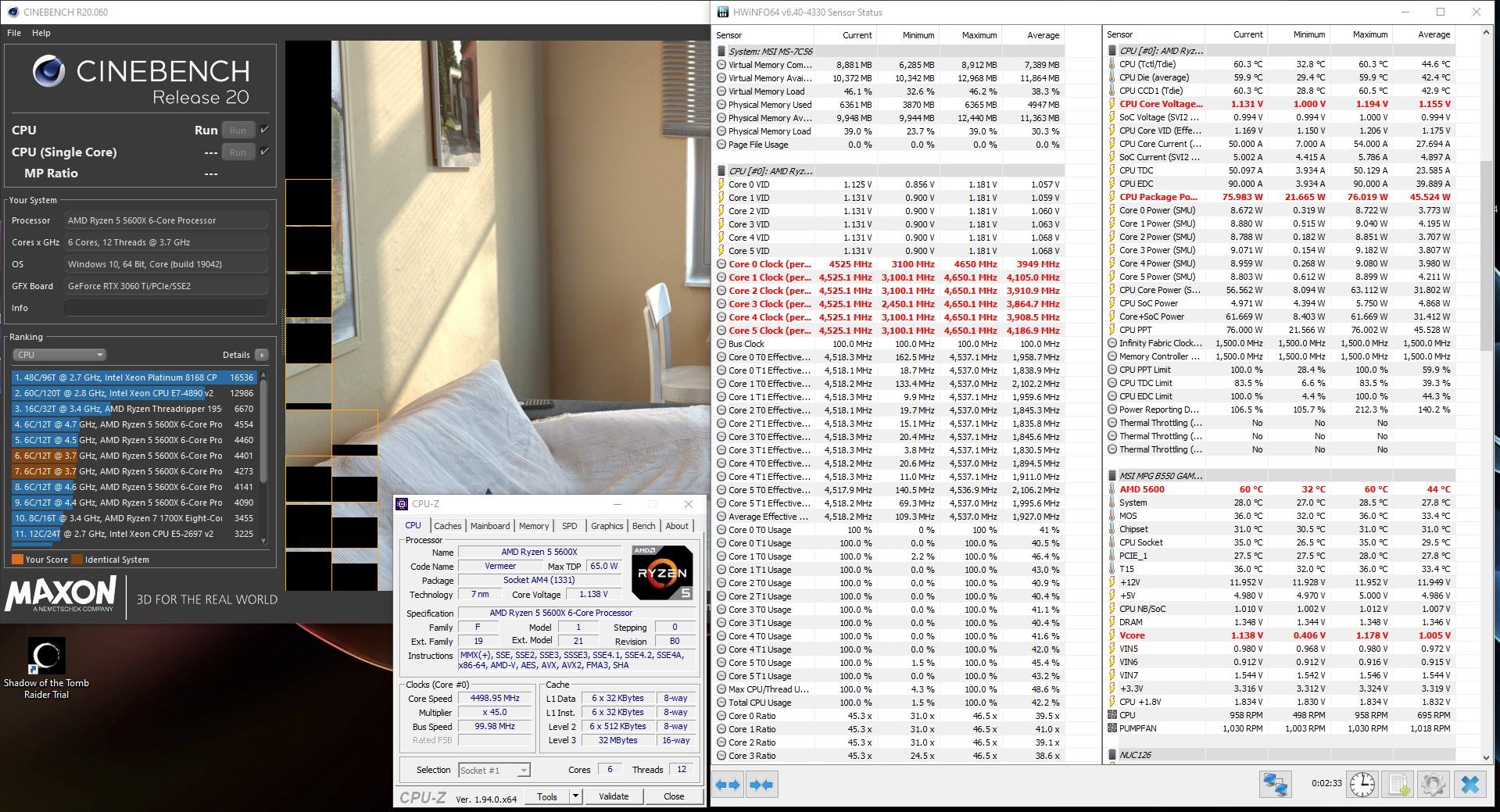
Task: Click the Maximum column header in left sensor panel
Action: (x=970, y=35)
